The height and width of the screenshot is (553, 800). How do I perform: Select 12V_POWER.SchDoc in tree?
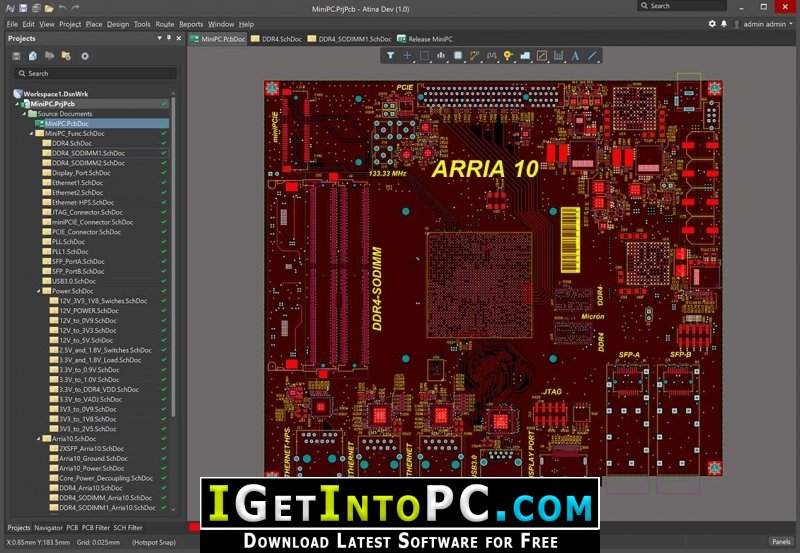tap(88, 311)
